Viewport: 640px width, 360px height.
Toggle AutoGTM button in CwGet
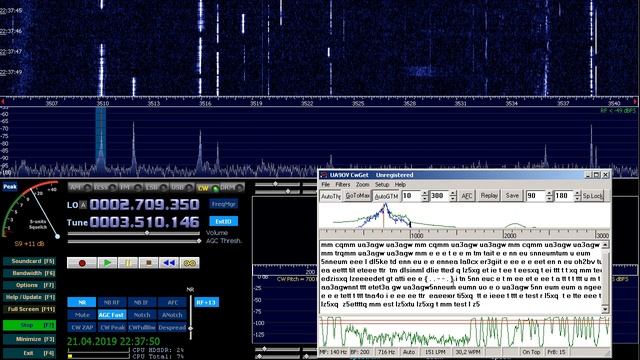pos(386,196)
